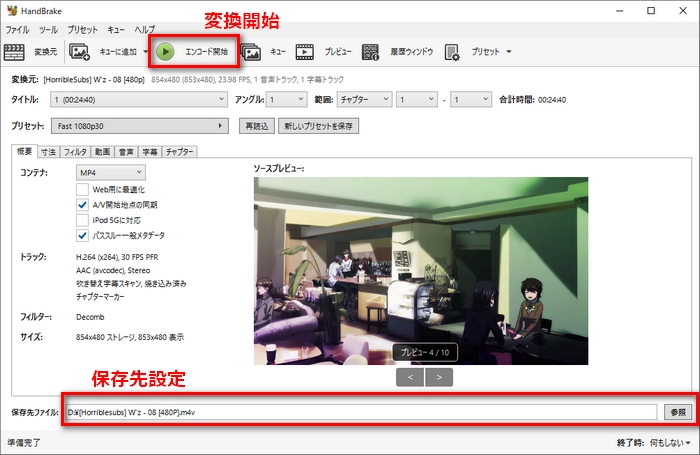700x455 pixels.
Task: Open プレビュー from the toolbar
Action: (338, 52)
